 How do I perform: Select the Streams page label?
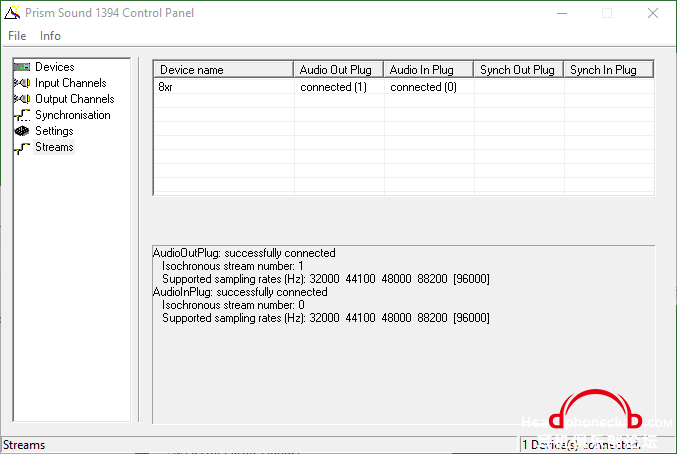pyautogui.click(x=54, y=147)
